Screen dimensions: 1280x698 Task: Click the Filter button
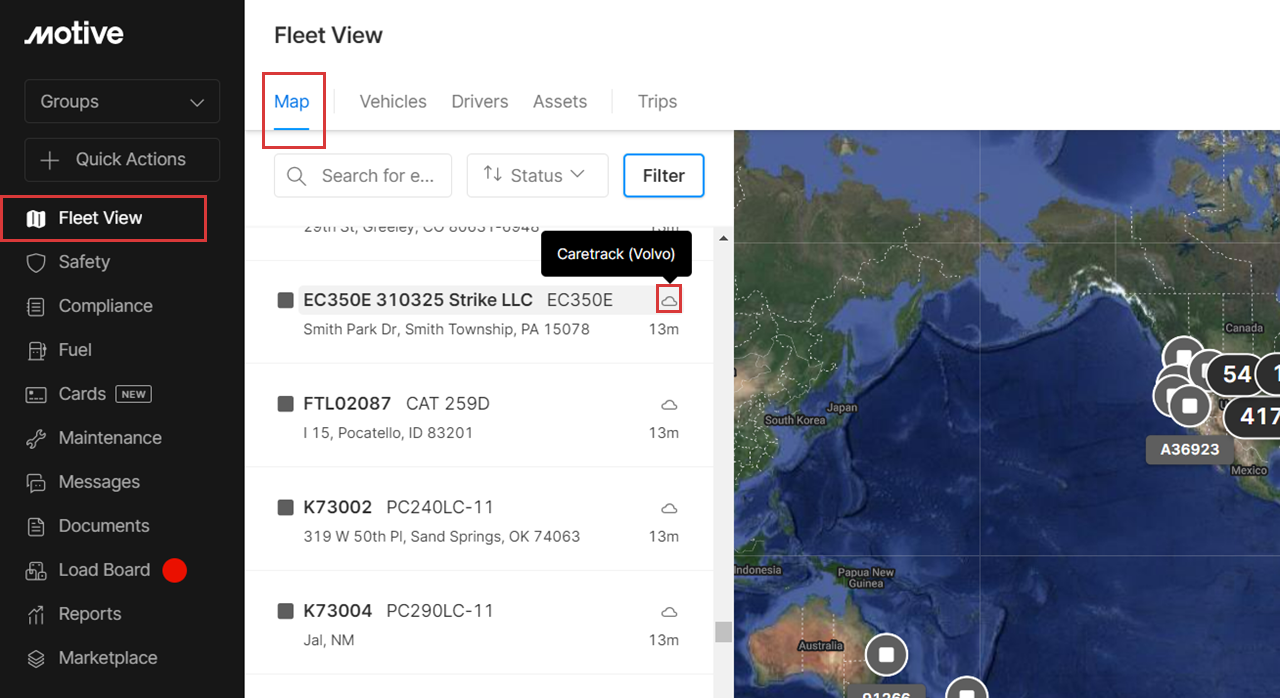(x=663, y=175)
